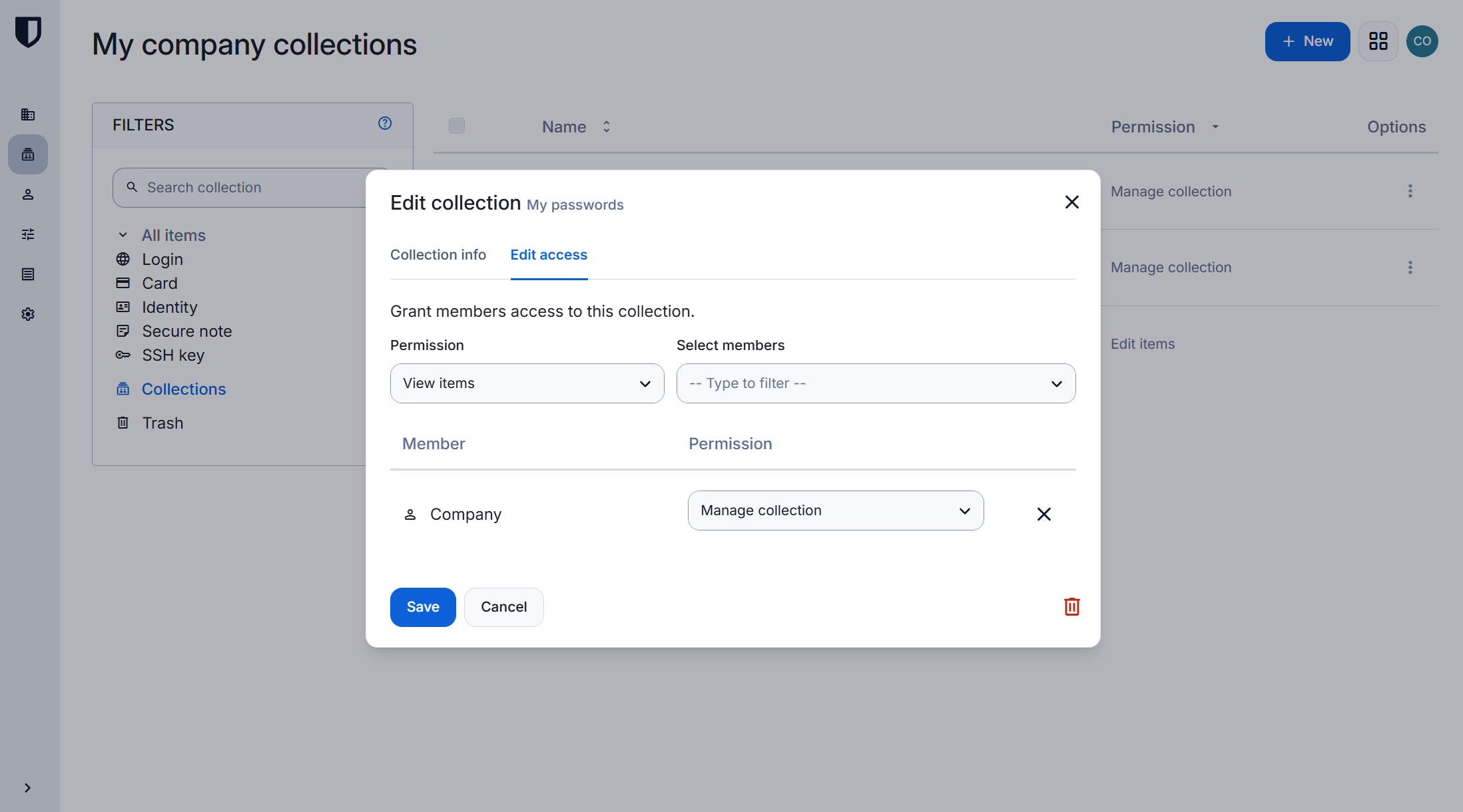Open the sliders settings icon in sidebar

(x=28, y=234)
